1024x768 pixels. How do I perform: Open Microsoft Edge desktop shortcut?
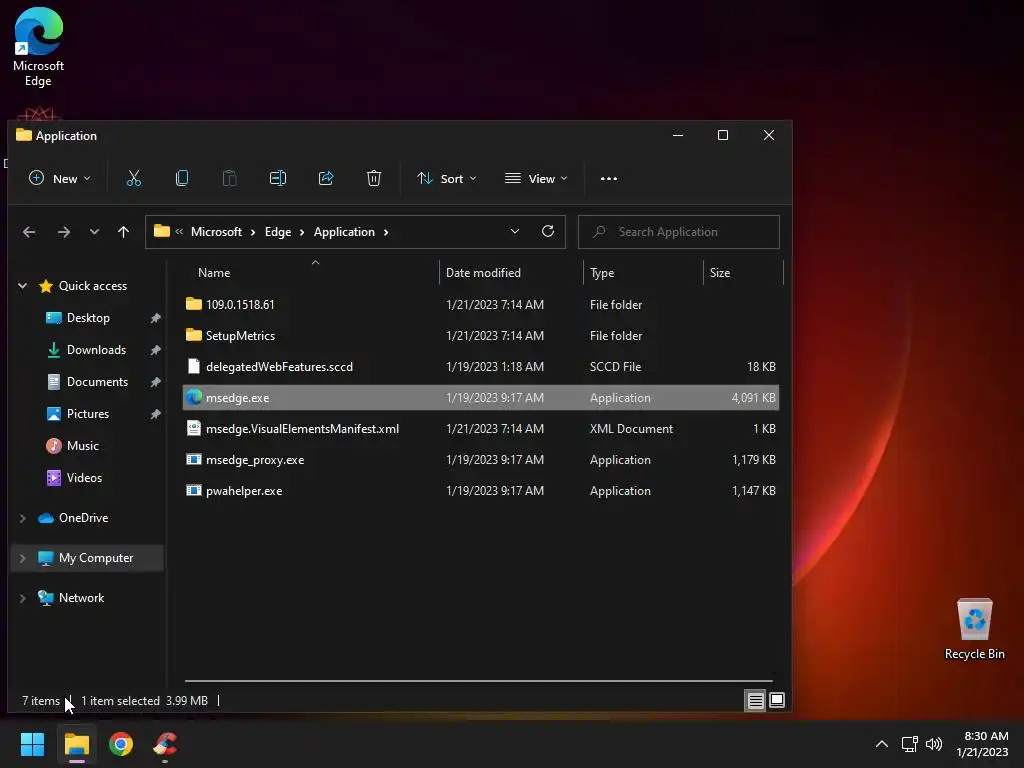click(x=39, y=47)
